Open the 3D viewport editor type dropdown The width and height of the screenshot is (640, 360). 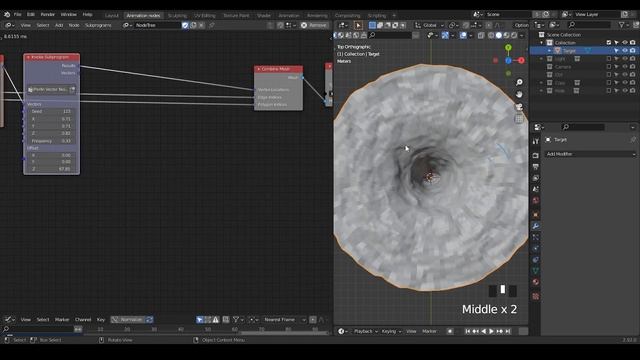343,25
